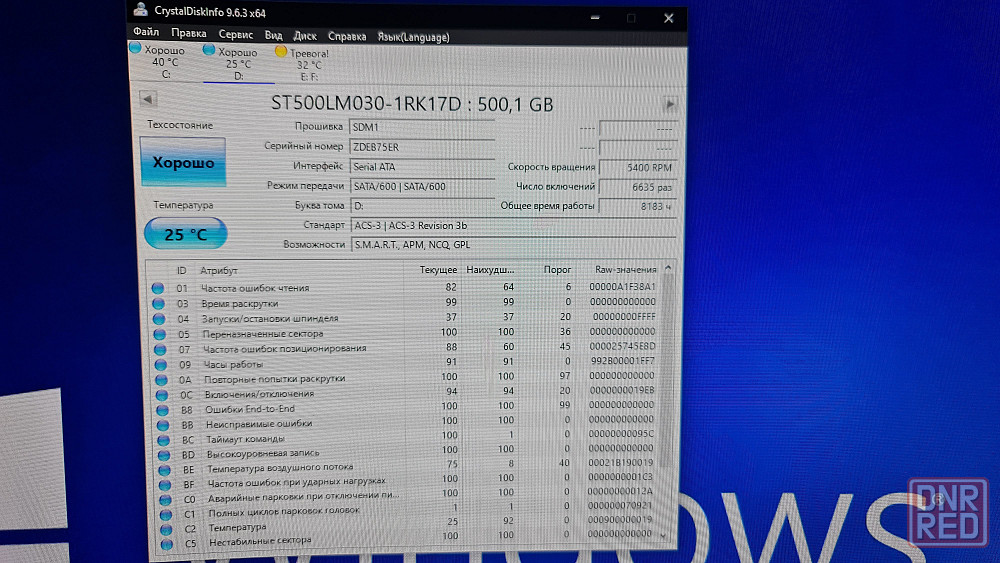This screenshot has height=563, width=1000.
Task: Click status circle for attribute BC
Action: pos(164,440)
